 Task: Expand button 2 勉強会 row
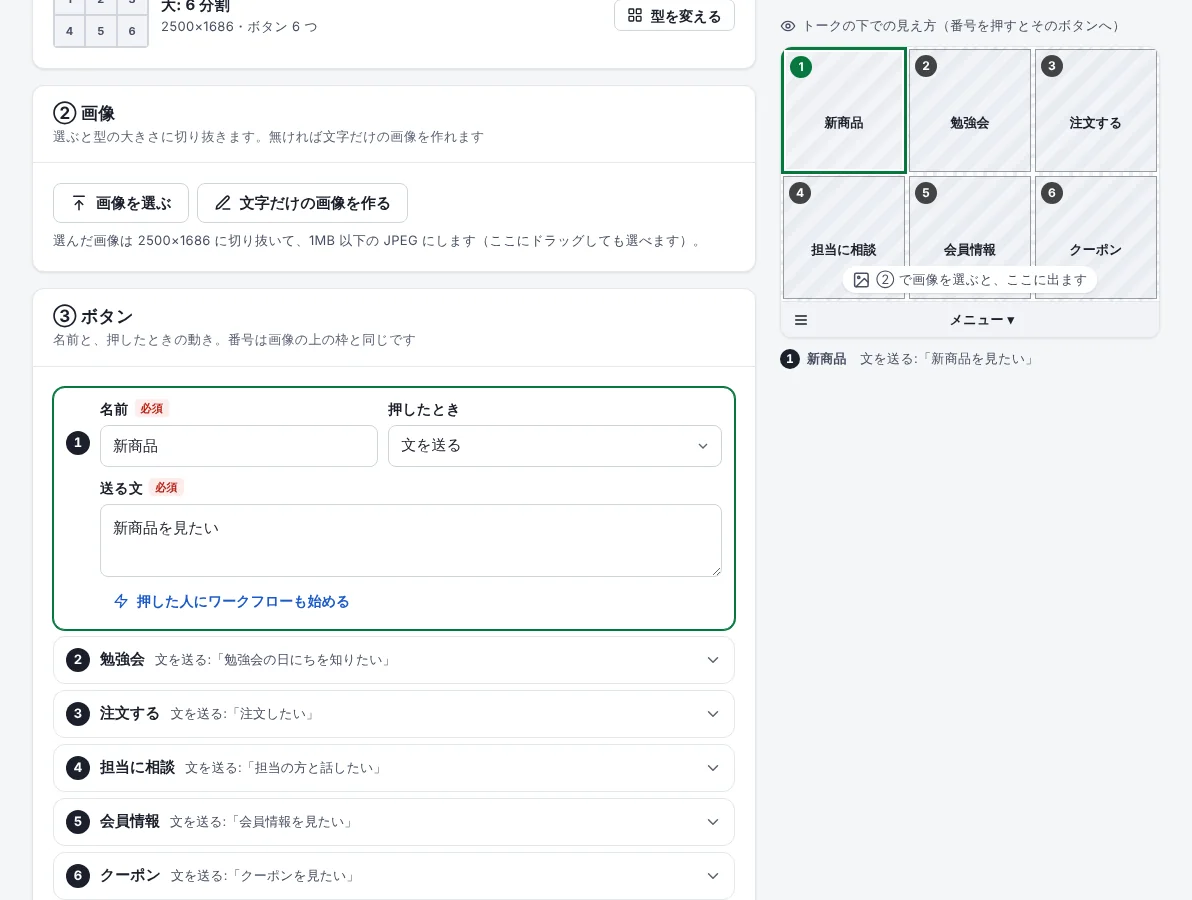click(x=394, y=660)
